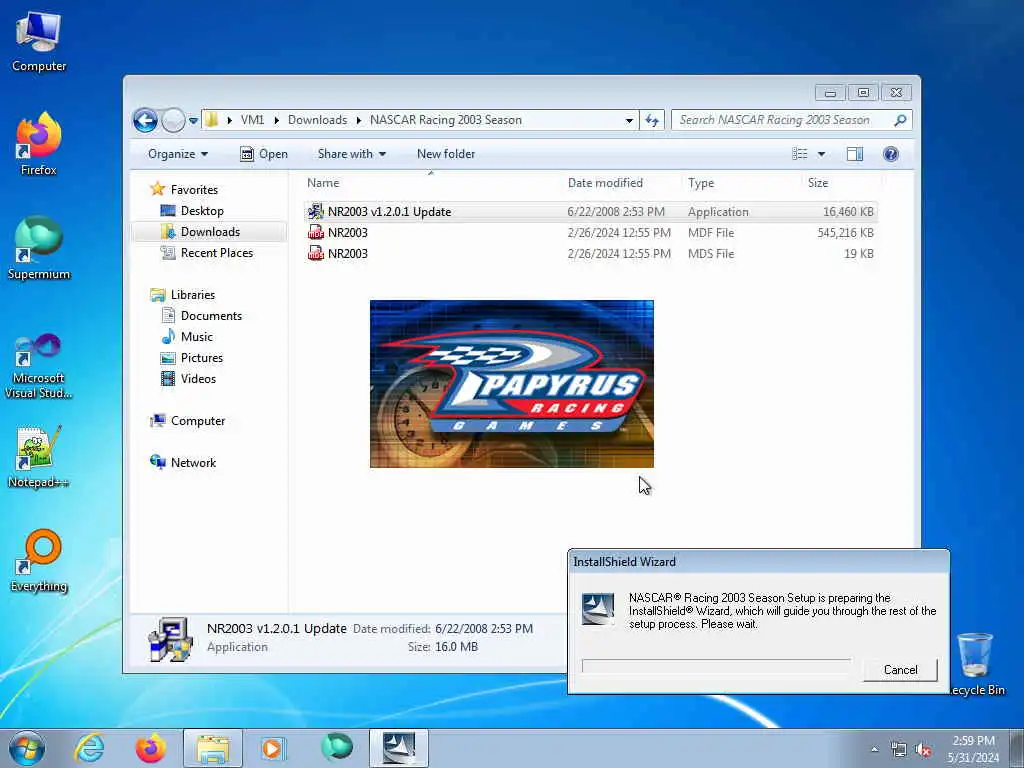Click the Papyrus Racing Games splash image
The height and width of the screenshot is (768, 1024).
coord(511,384)
